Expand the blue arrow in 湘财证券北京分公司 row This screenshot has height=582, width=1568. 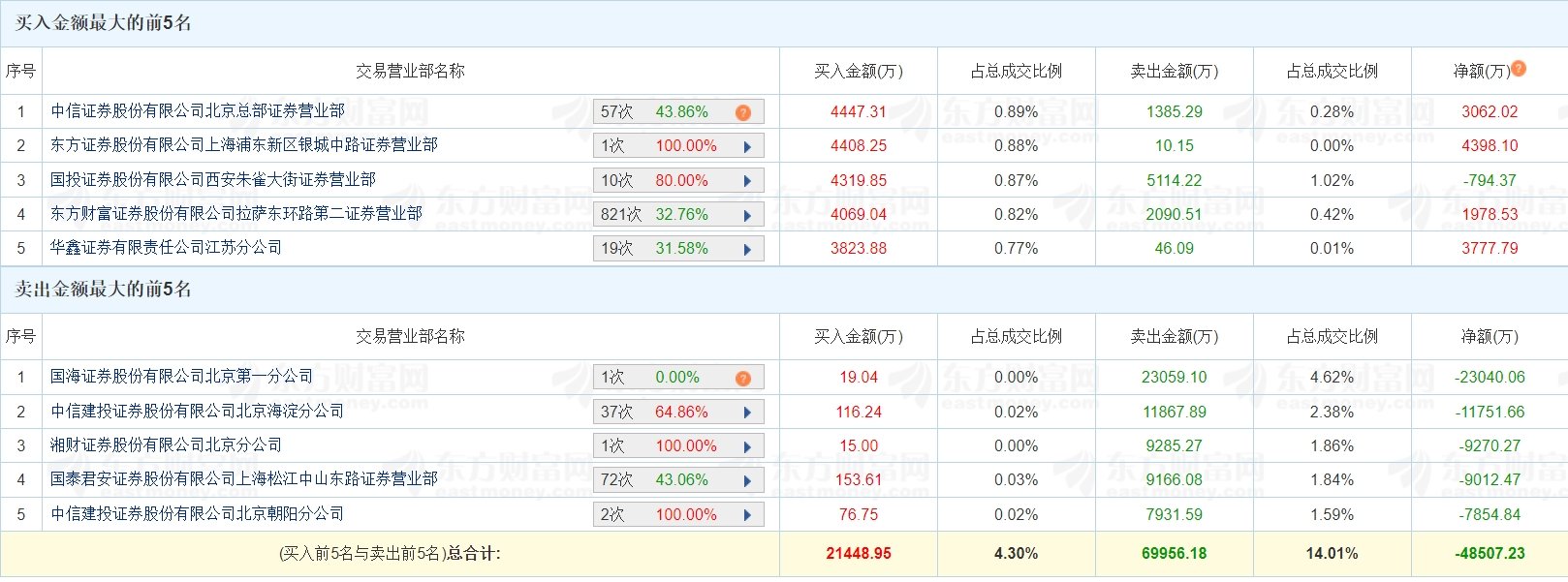click(747, 446)
